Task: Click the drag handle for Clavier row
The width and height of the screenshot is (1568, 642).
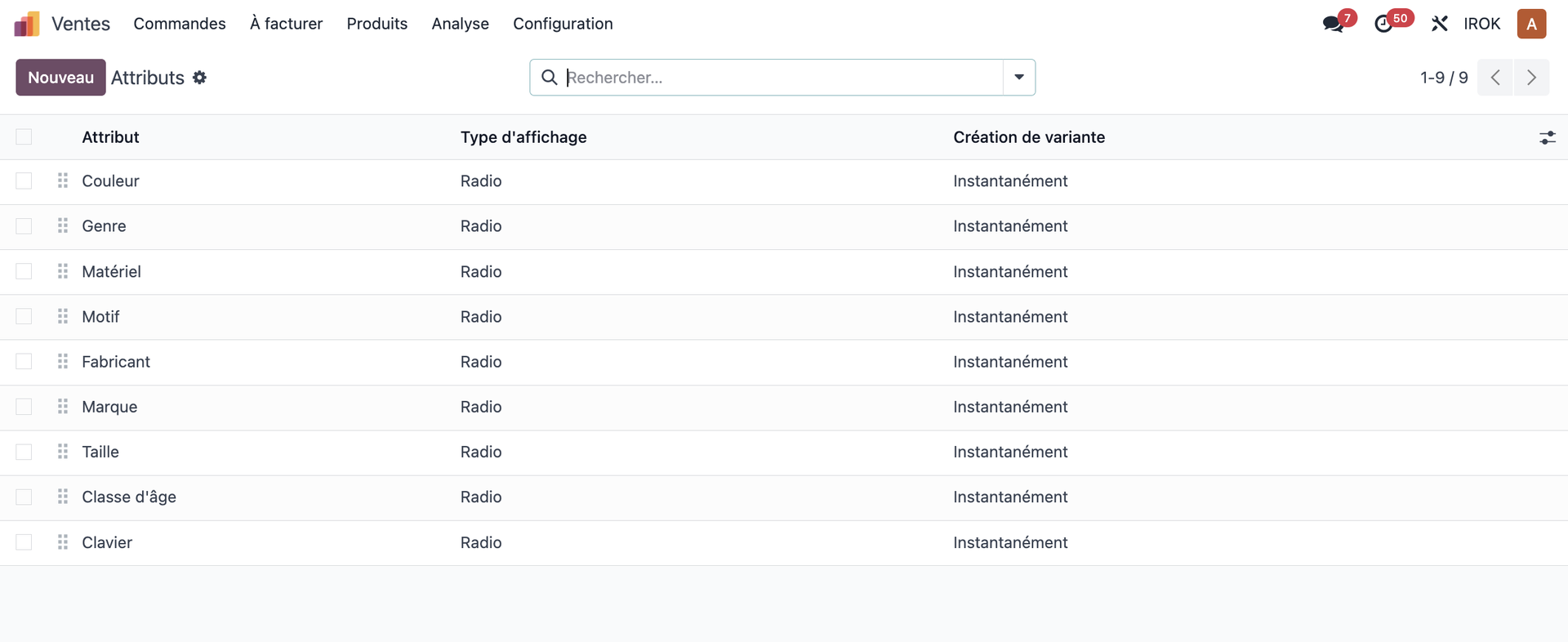Action: click(x=63, y=542)
